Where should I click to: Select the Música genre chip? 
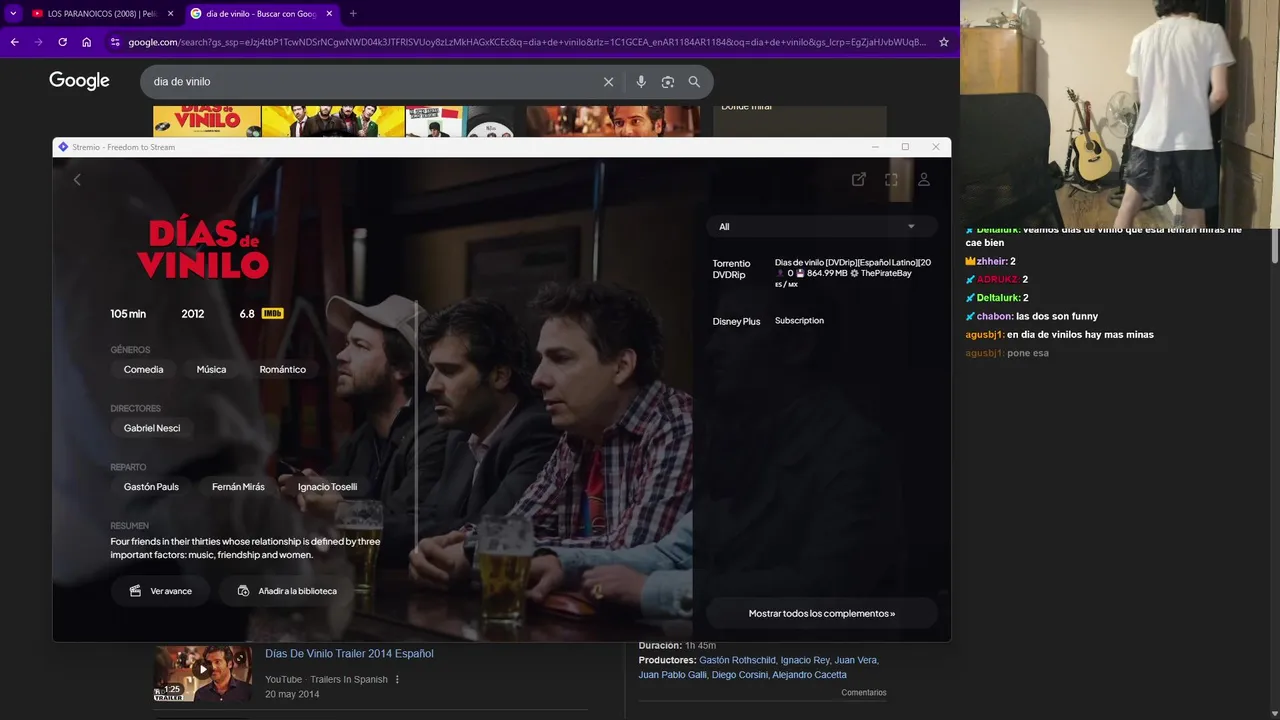click(211, 370)
